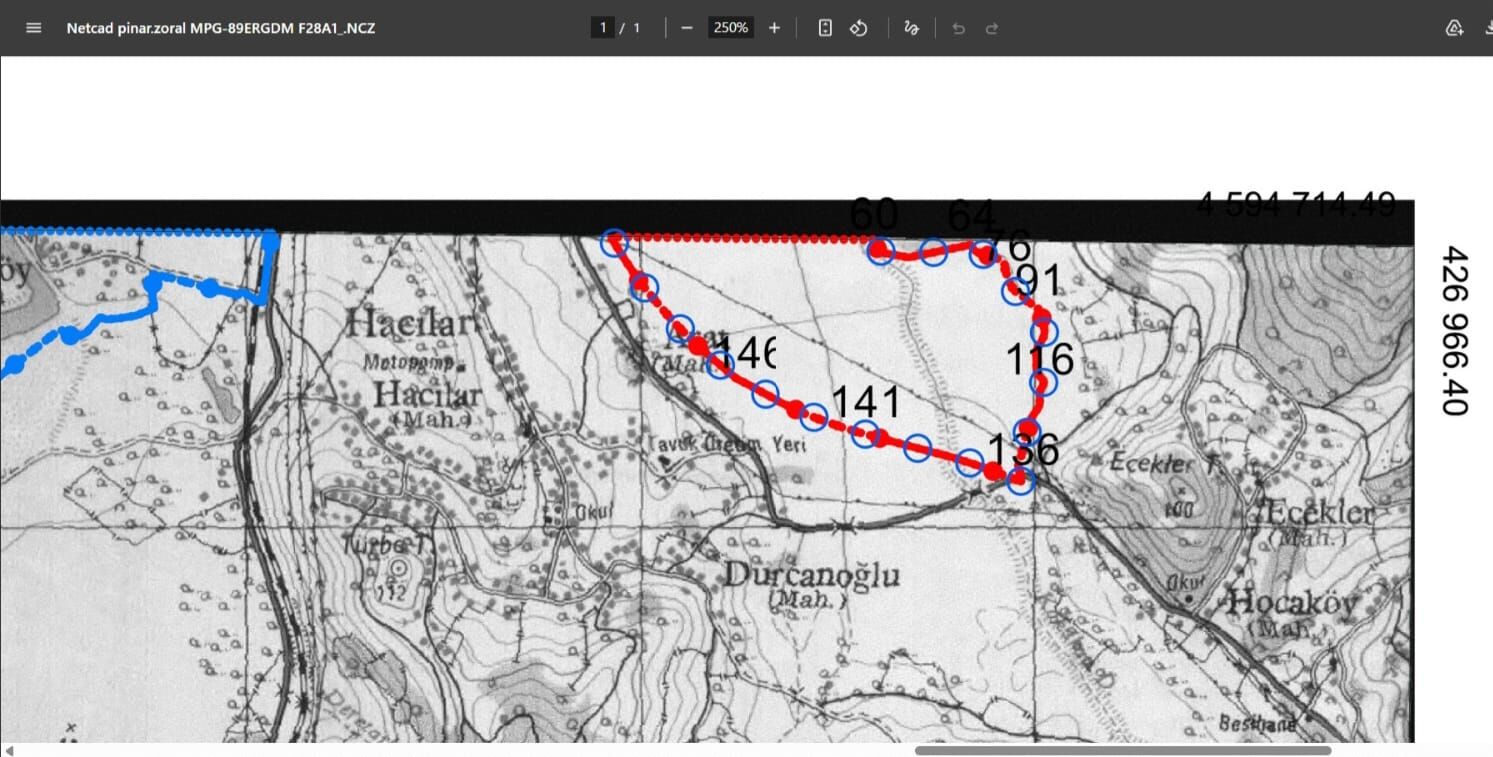Save the PDF to Google Drive
The width and height of the screenshot is (1493, 757).
pos(1455,28)
